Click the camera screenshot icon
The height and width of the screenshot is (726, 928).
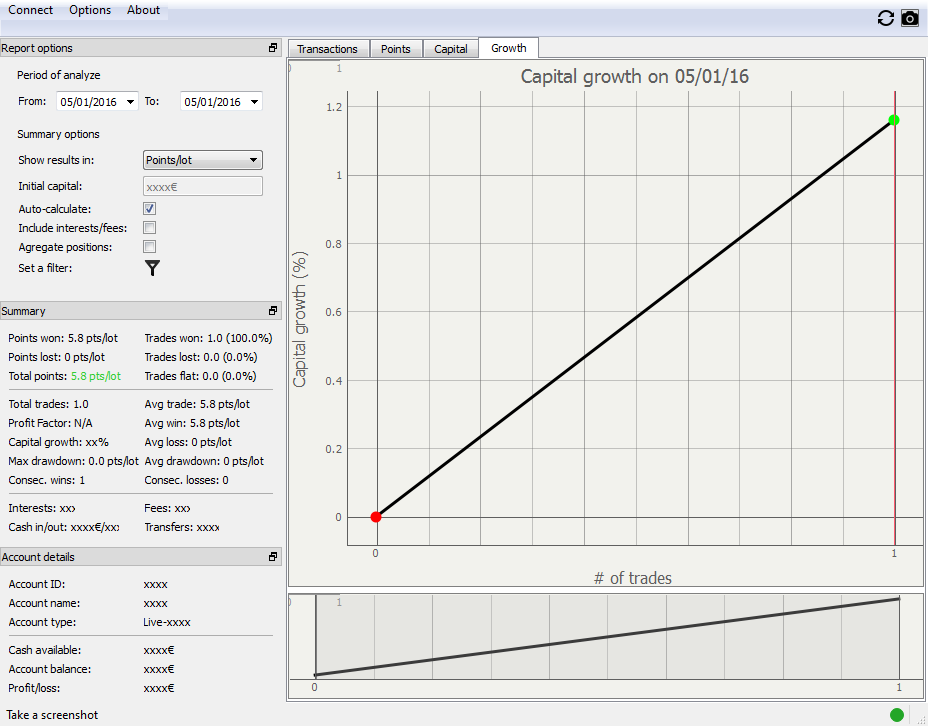tap(909, 18)
